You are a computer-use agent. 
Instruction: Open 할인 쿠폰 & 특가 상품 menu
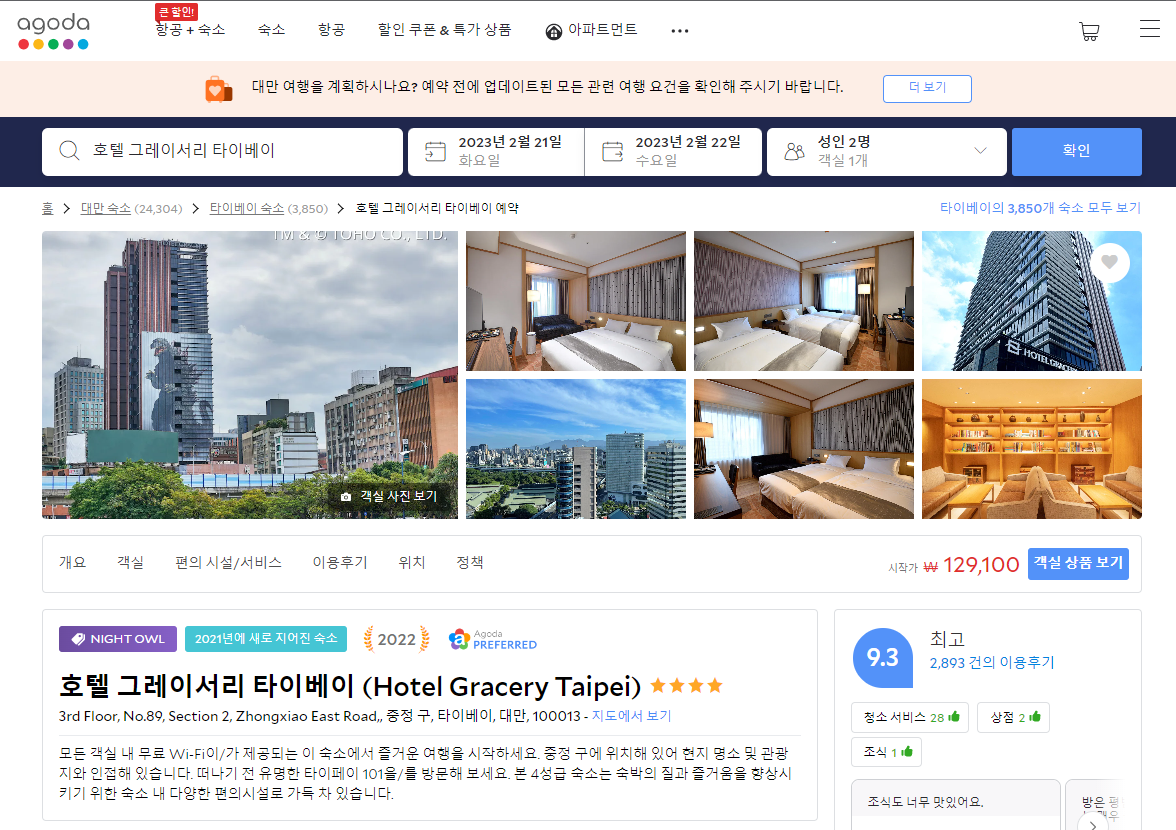click(444, 29)
